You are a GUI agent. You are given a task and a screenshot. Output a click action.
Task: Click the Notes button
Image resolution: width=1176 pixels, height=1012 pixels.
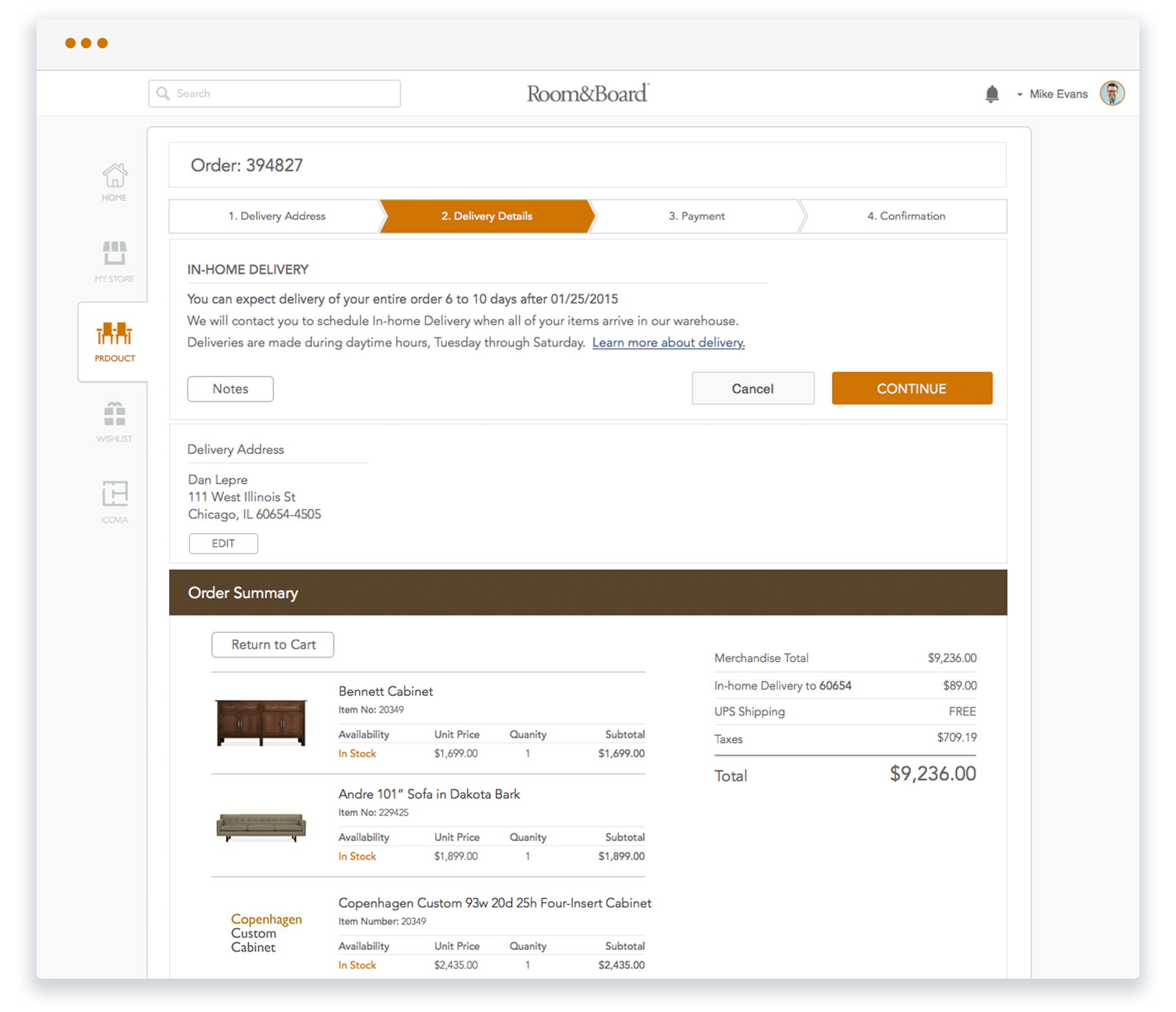tap(230, 389)
